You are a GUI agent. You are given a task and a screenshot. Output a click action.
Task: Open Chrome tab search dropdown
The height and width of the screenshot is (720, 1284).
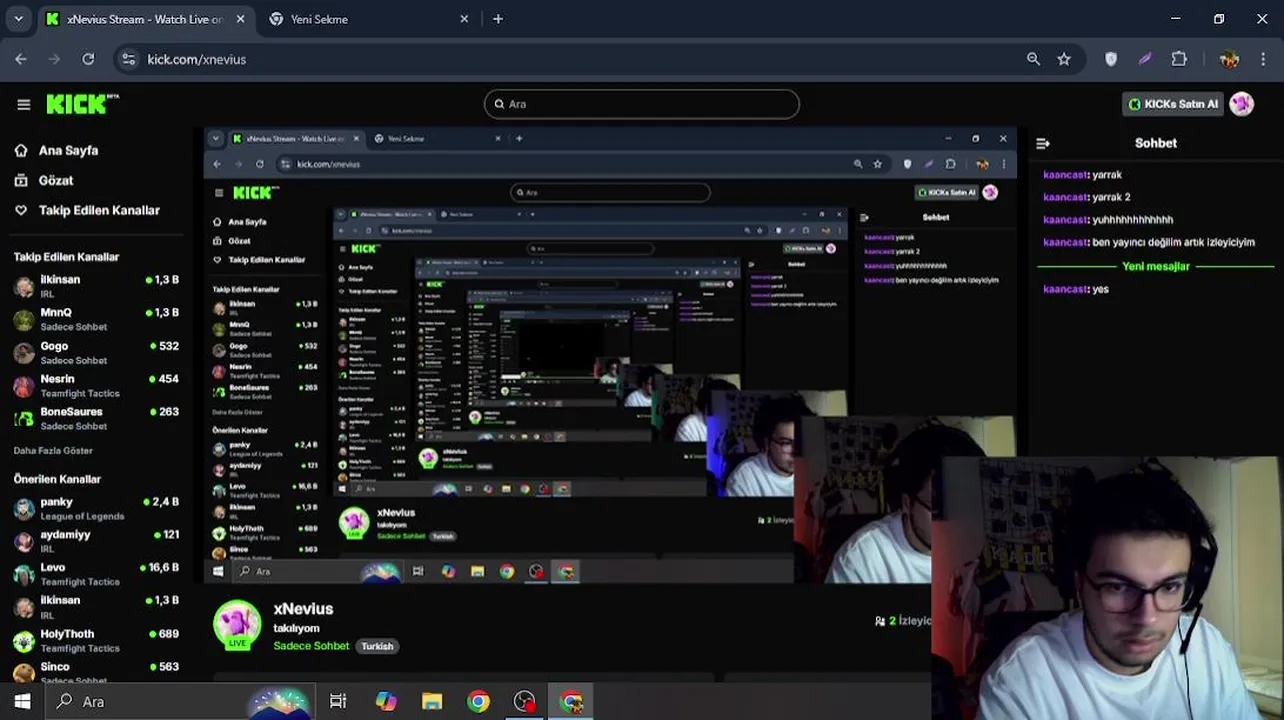click(x=18, y=19)
